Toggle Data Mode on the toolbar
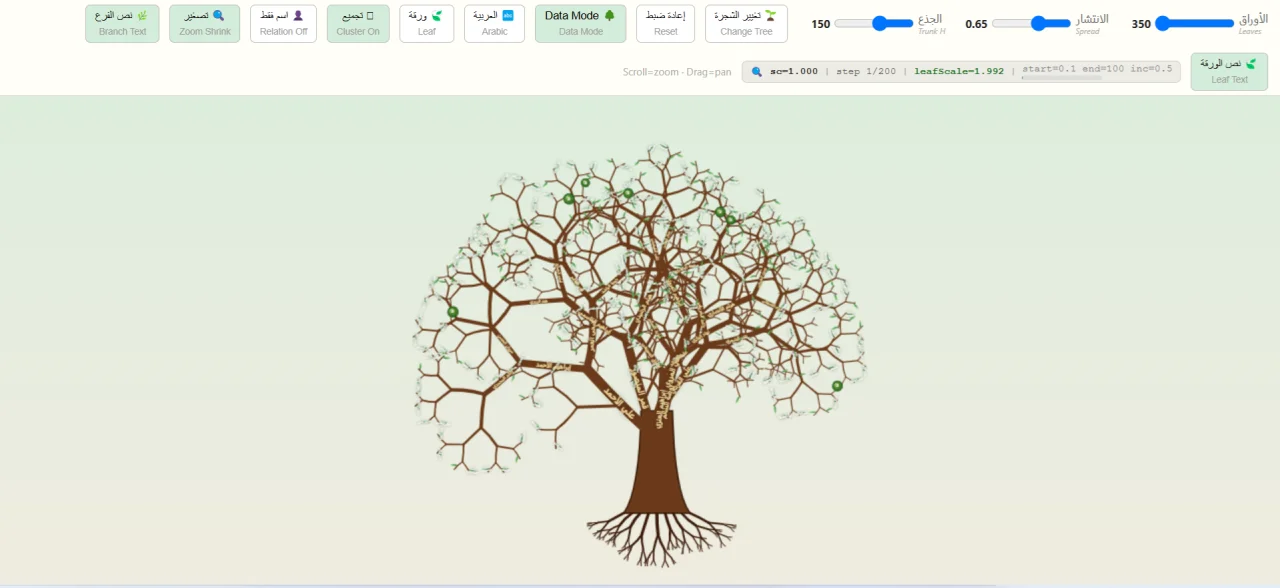The image size is (1280, 588). point(580,23)
